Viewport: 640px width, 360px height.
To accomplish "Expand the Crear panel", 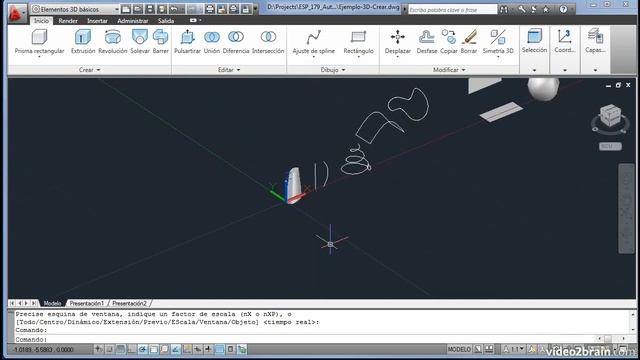I will click(89, 70).
